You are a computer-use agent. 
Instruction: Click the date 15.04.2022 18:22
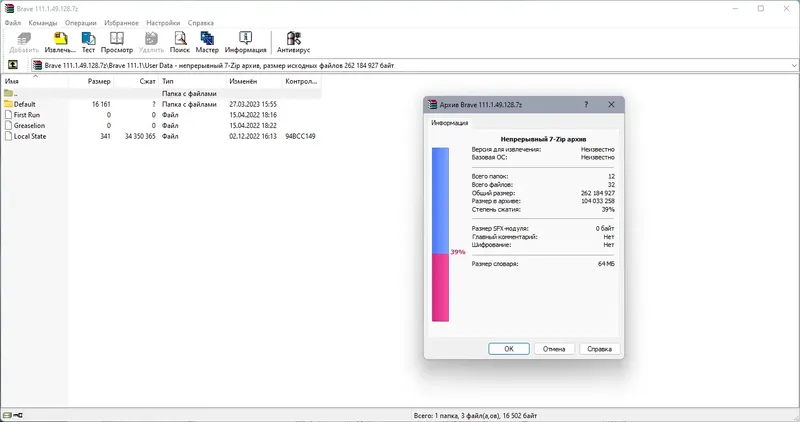[253, 126]
